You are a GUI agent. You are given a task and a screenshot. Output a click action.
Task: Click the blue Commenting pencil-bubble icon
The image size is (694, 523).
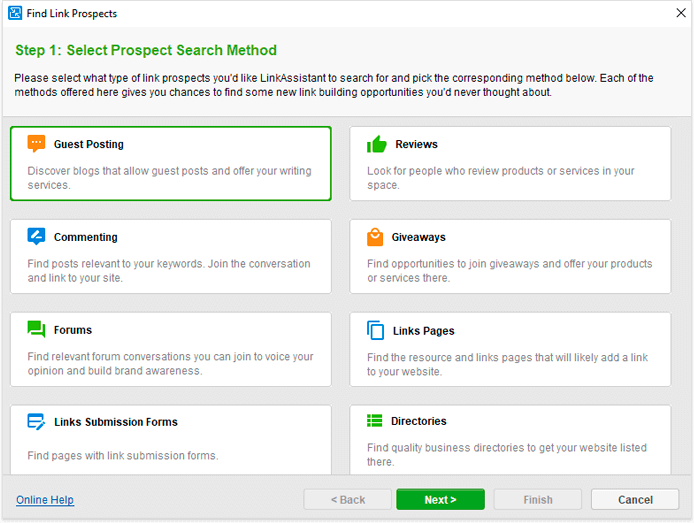pos(36,236)
